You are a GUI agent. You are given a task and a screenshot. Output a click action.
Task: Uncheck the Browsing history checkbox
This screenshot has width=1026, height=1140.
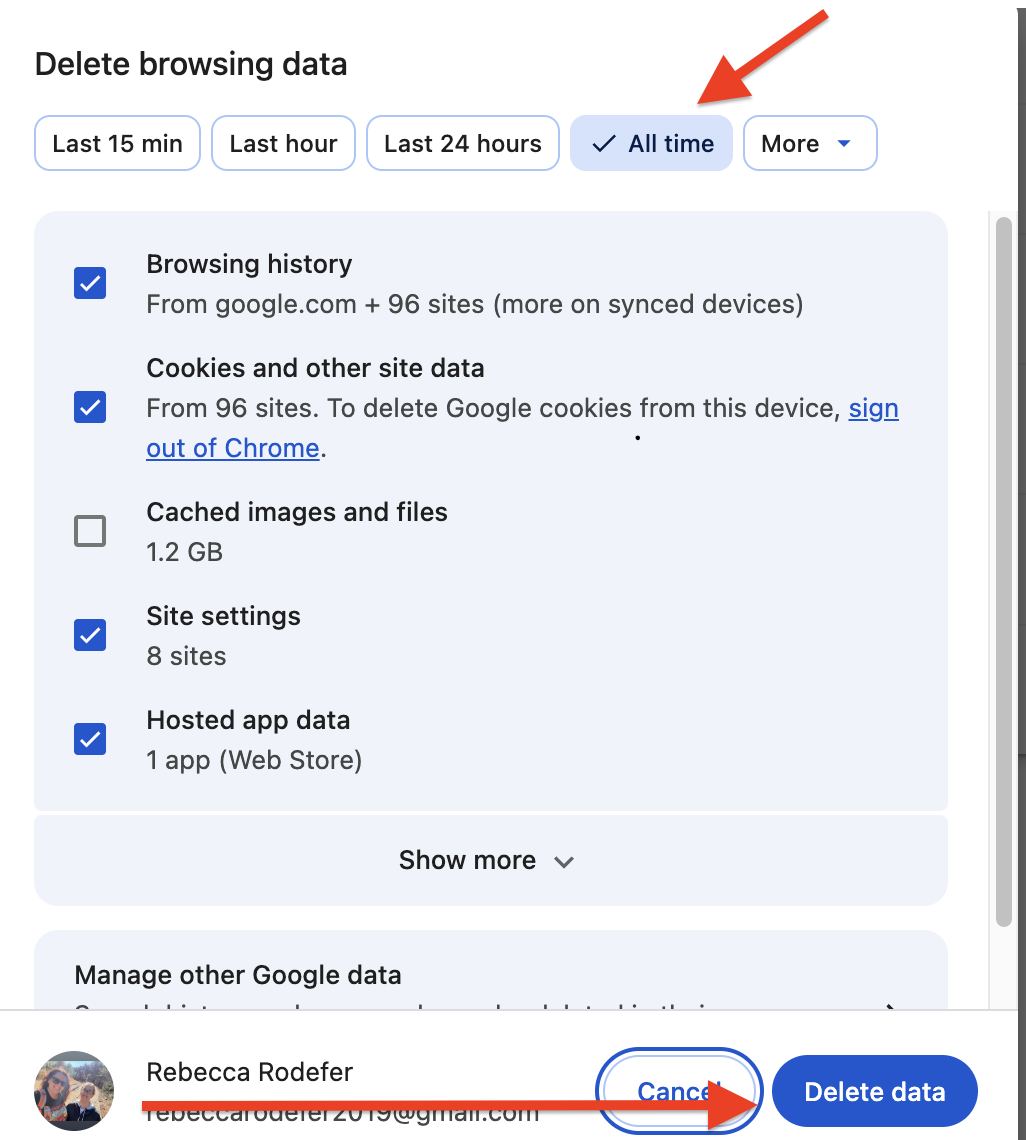[90, 283]
